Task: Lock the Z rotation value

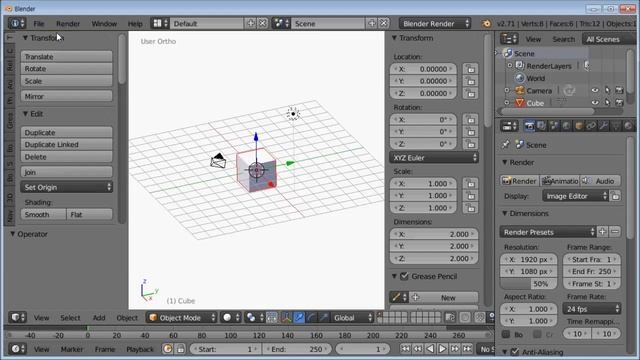Action: coord(470,144)
